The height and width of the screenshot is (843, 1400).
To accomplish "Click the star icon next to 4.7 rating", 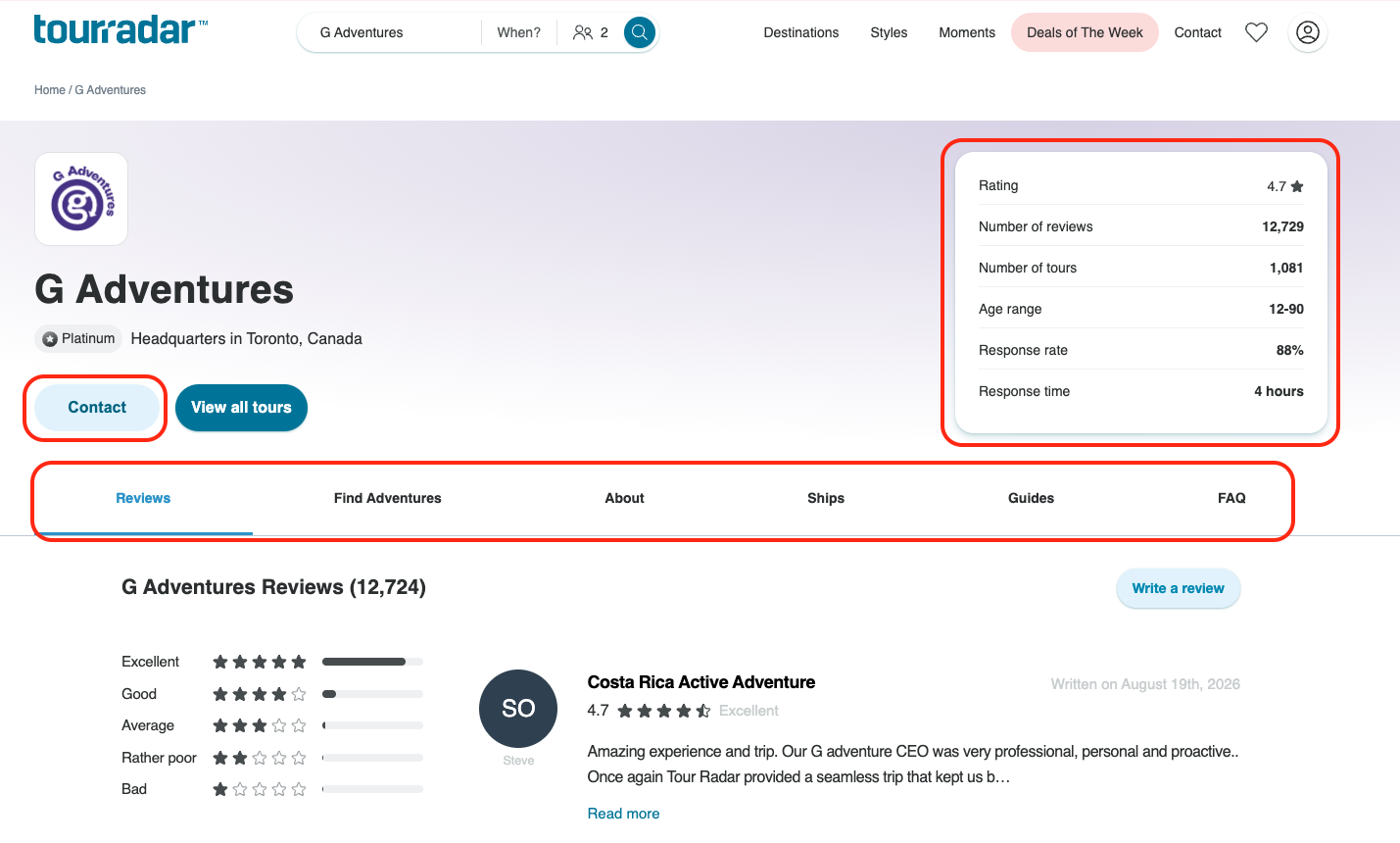I will (x=1297, y=186).
